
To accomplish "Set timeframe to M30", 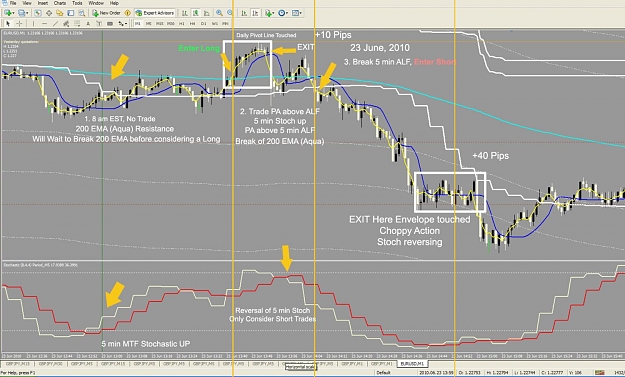I will 171,24.
